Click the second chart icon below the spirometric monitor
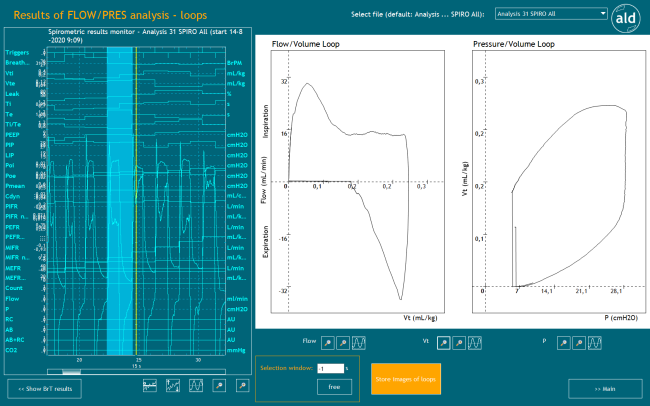The image size is (650, 406). pyautogui.click(x=172, y=385)
